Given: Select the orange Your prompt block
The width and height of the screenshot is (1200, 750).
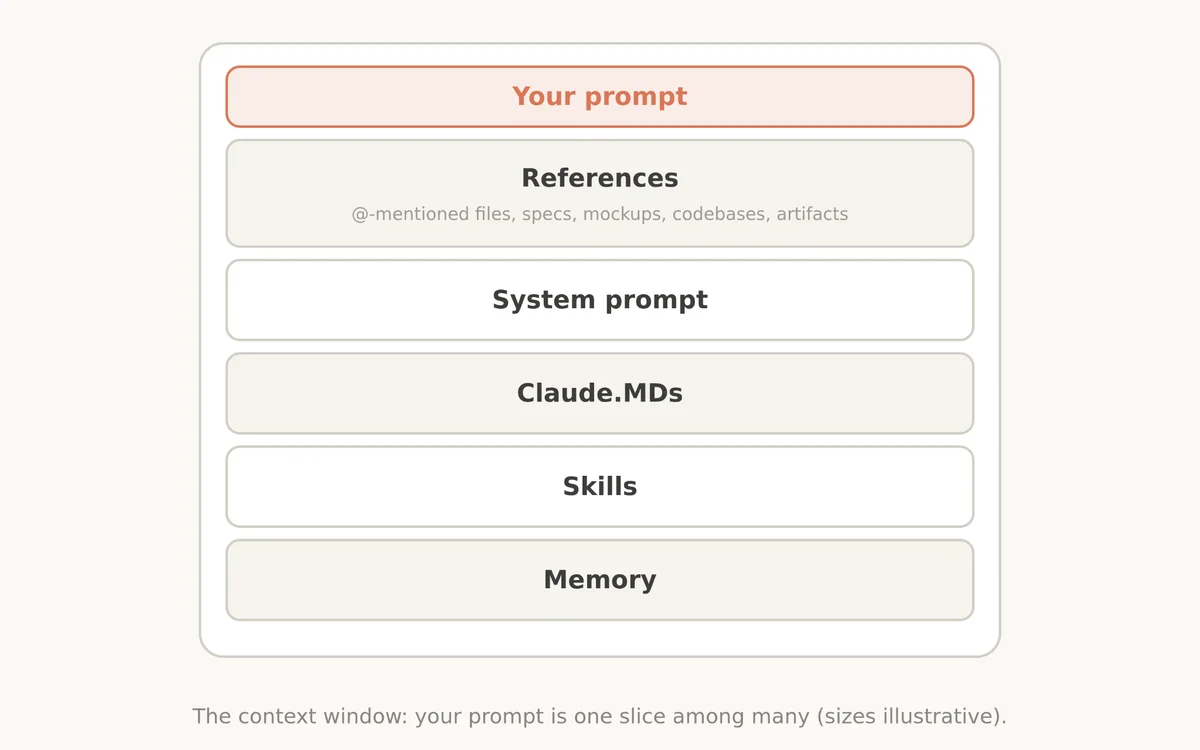Looking at the screenshot, I should coord(600,97).
